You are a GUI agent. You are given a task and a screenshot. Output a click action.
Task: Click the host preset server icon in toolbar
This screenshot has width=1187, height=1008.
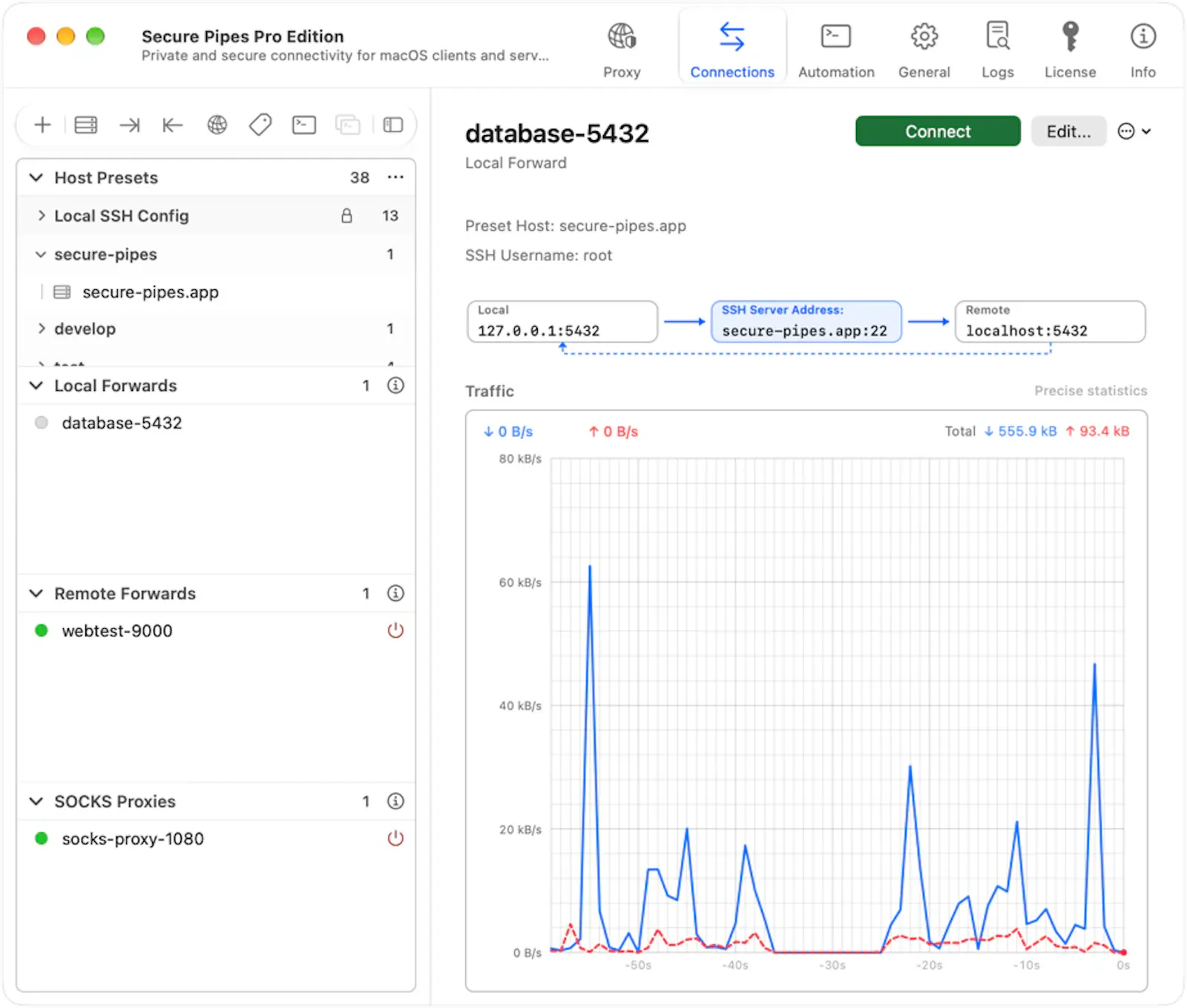86,125
